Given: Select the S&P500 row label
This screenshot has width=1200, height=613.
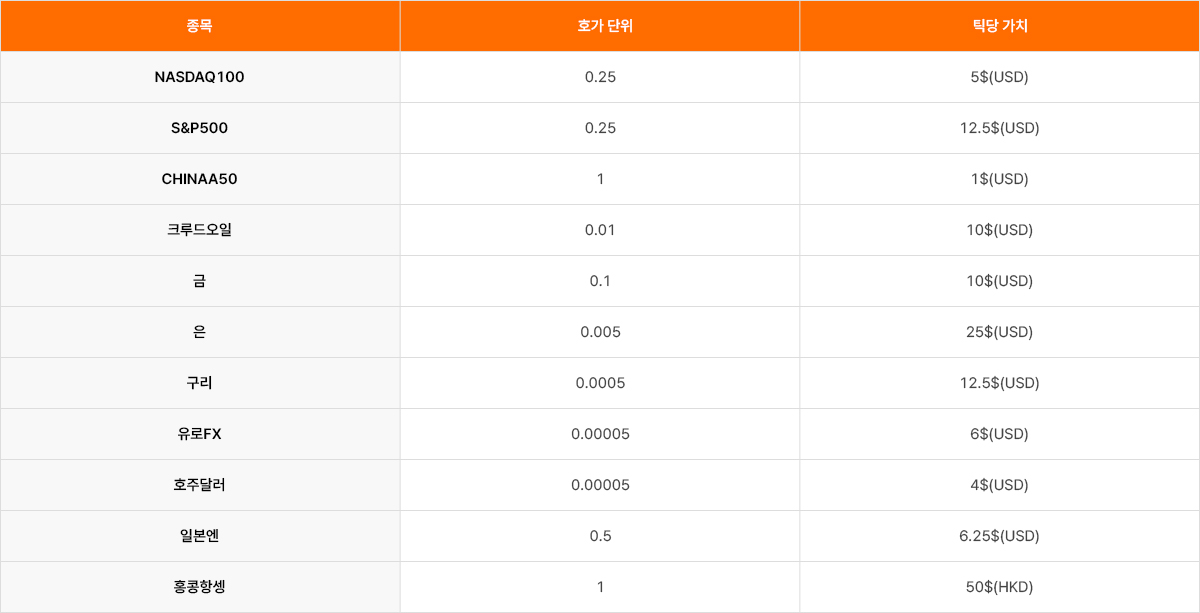Looking at the screenshot, I should pos(200,128).
